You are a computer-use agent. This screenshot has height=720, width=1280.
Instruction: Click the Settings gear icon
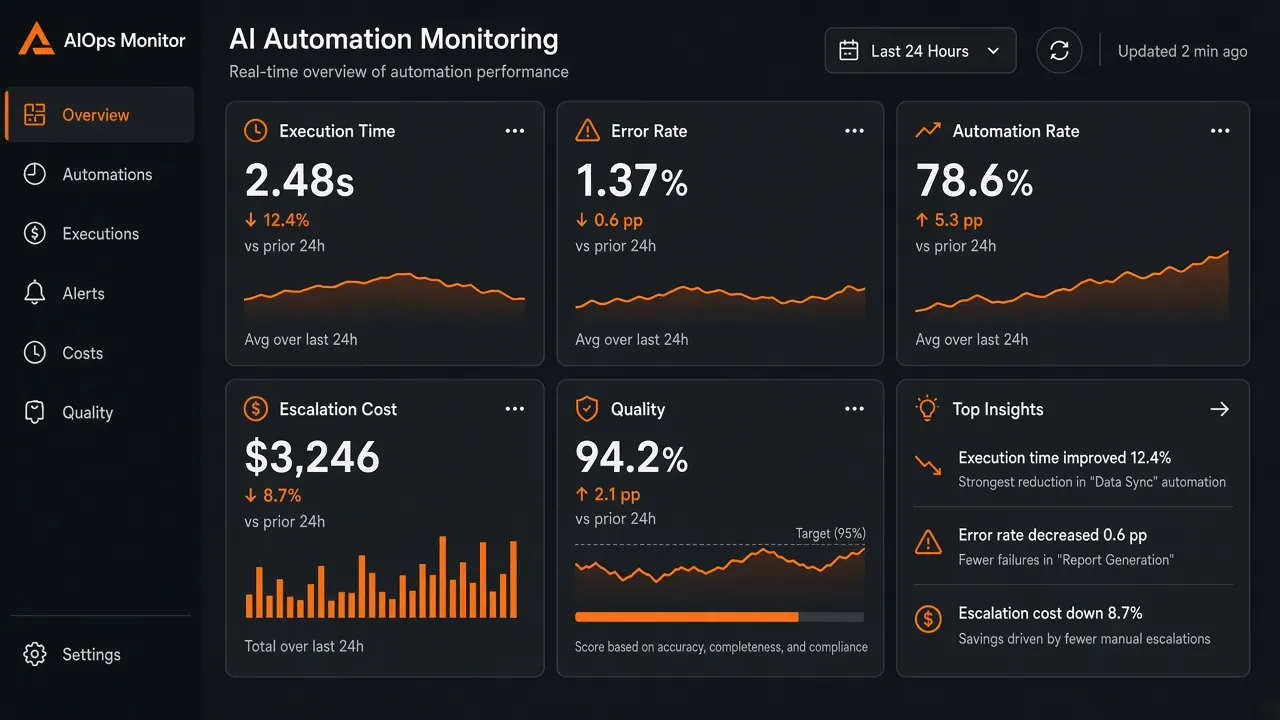coord(35,654)
